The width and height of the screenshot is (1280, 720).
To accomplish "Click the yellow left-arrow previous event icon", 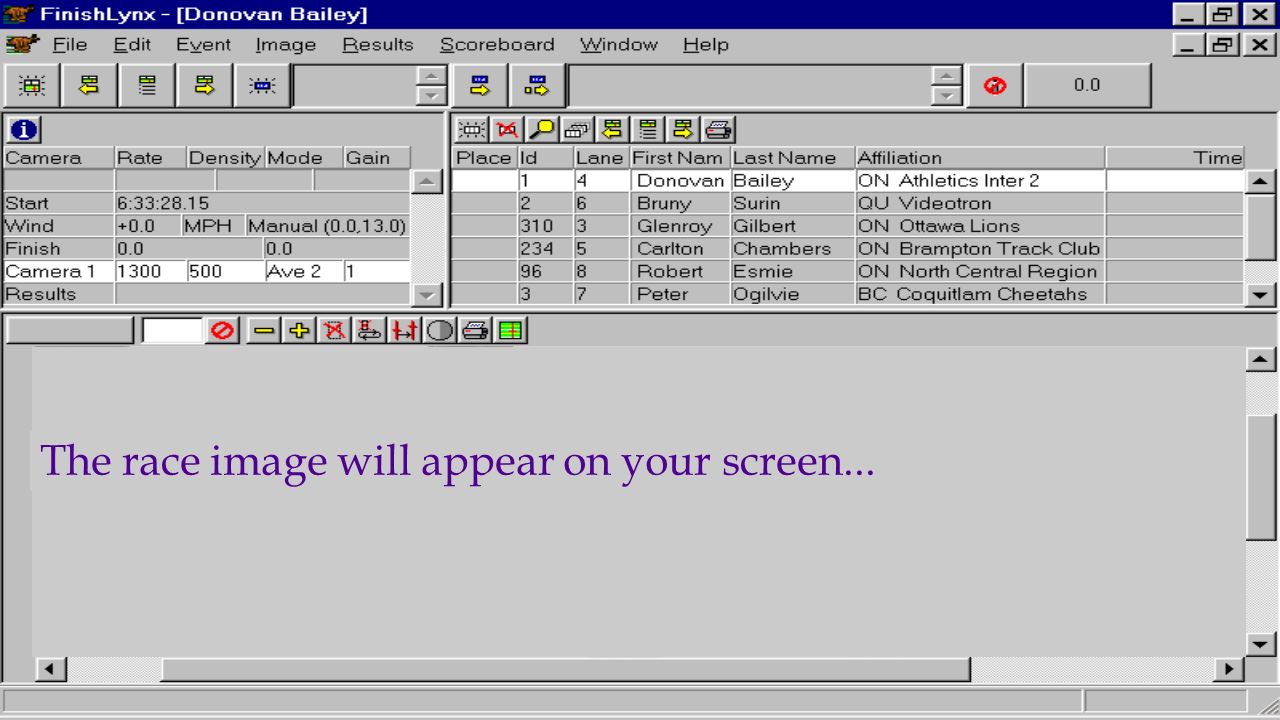I will click(88, 86).
